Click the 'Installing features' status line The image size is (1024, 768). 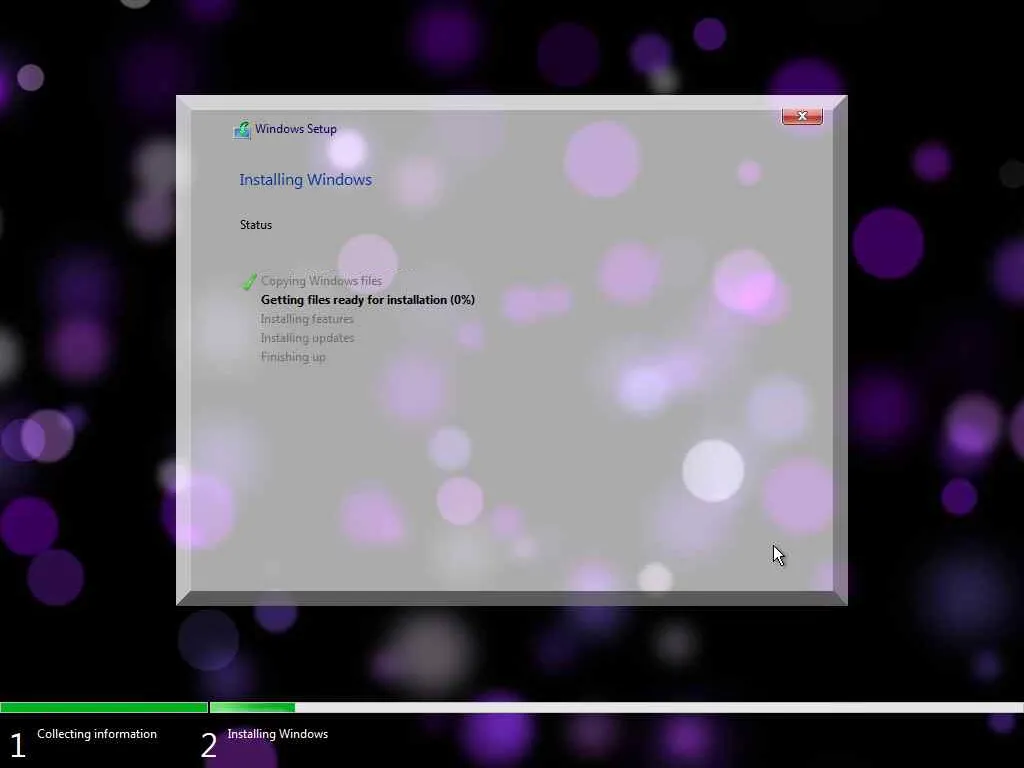point(307,319)
